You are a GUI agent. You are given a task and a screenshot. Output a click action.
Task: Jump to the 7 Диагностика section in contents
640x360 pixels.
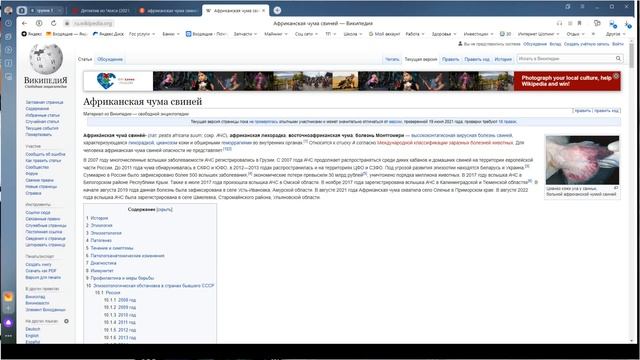(x=101, y=263)
